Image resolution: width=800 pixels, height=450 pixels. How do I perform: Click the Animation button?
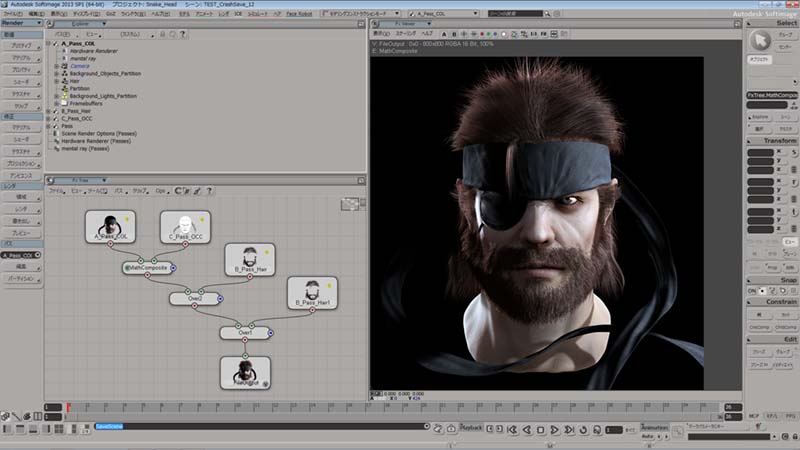pyautogui.click(x=654, y=428)
